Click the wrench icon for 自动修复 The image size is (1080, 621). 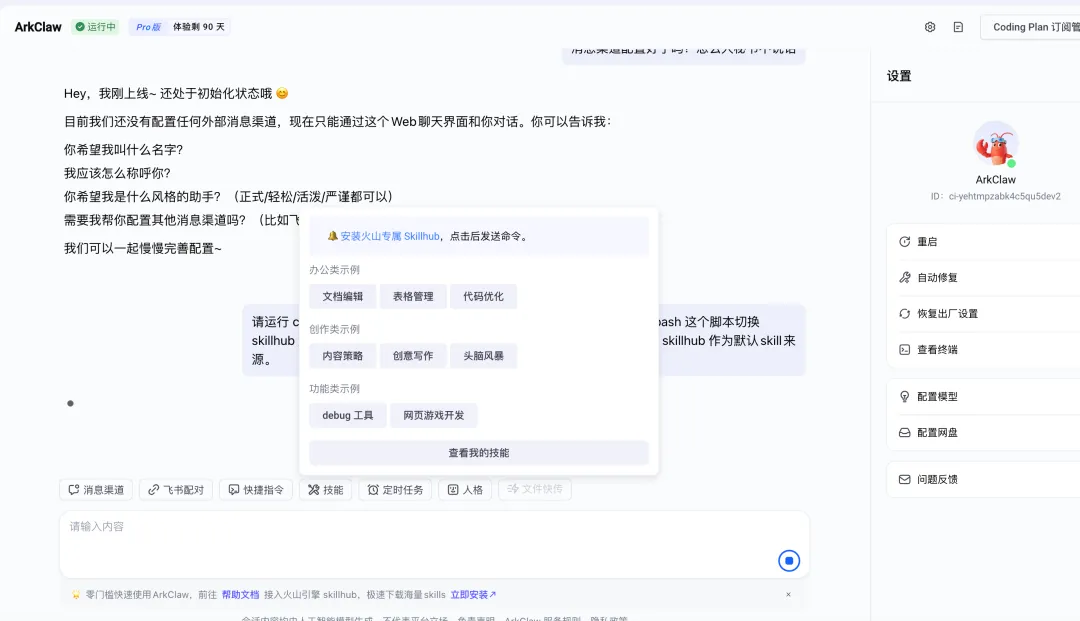pos(904,277)
